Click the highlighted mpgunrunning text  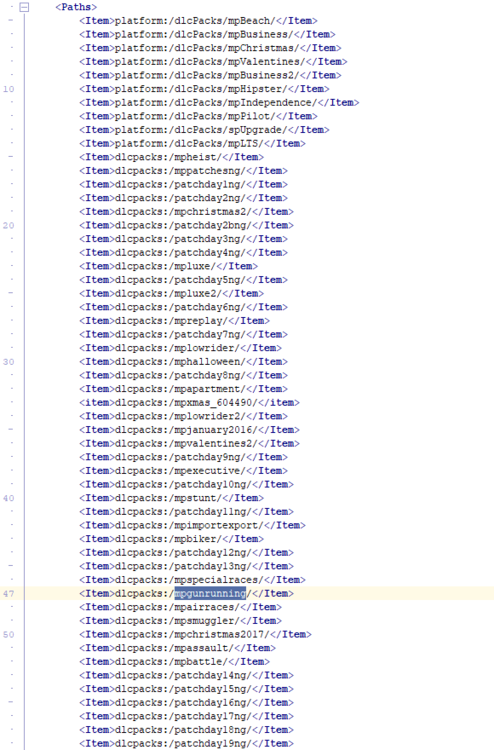[210, 593]
